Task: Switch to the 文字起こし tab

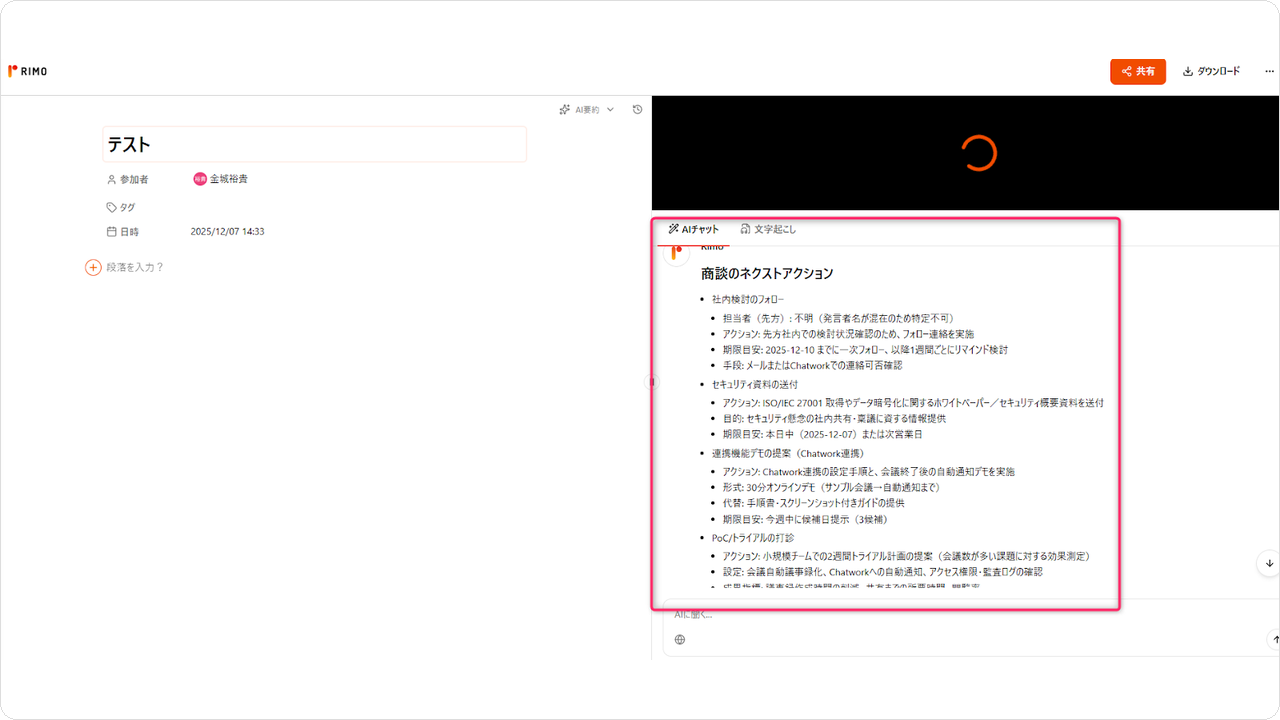Action: 768,229
